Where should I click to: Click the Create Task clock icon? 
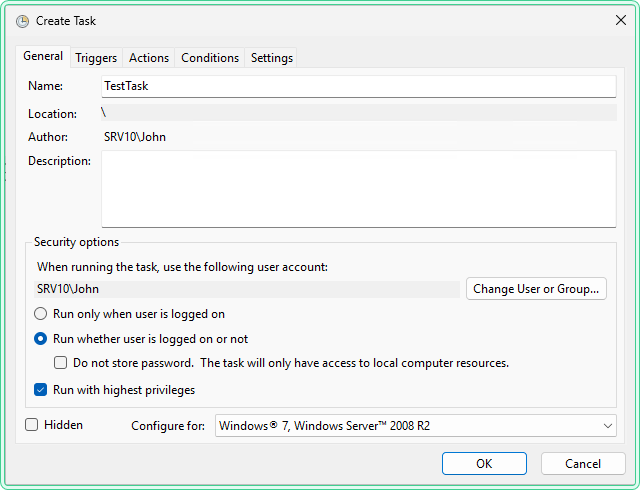(22, 21)
